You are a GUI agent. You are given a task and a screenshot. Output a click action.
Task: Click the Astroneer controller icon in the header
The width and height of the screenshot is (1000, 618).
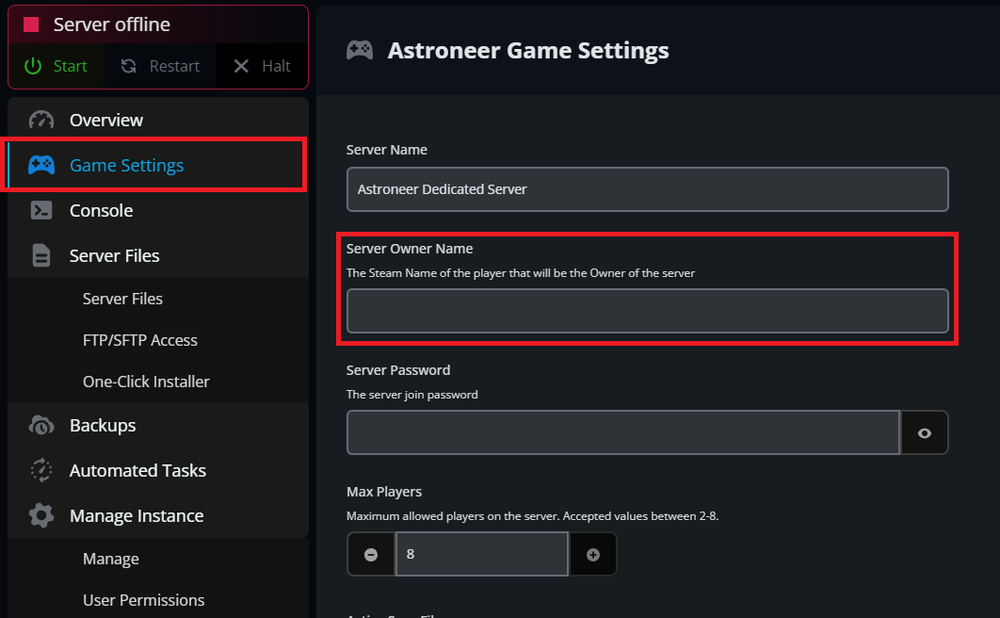click(359, 50)
